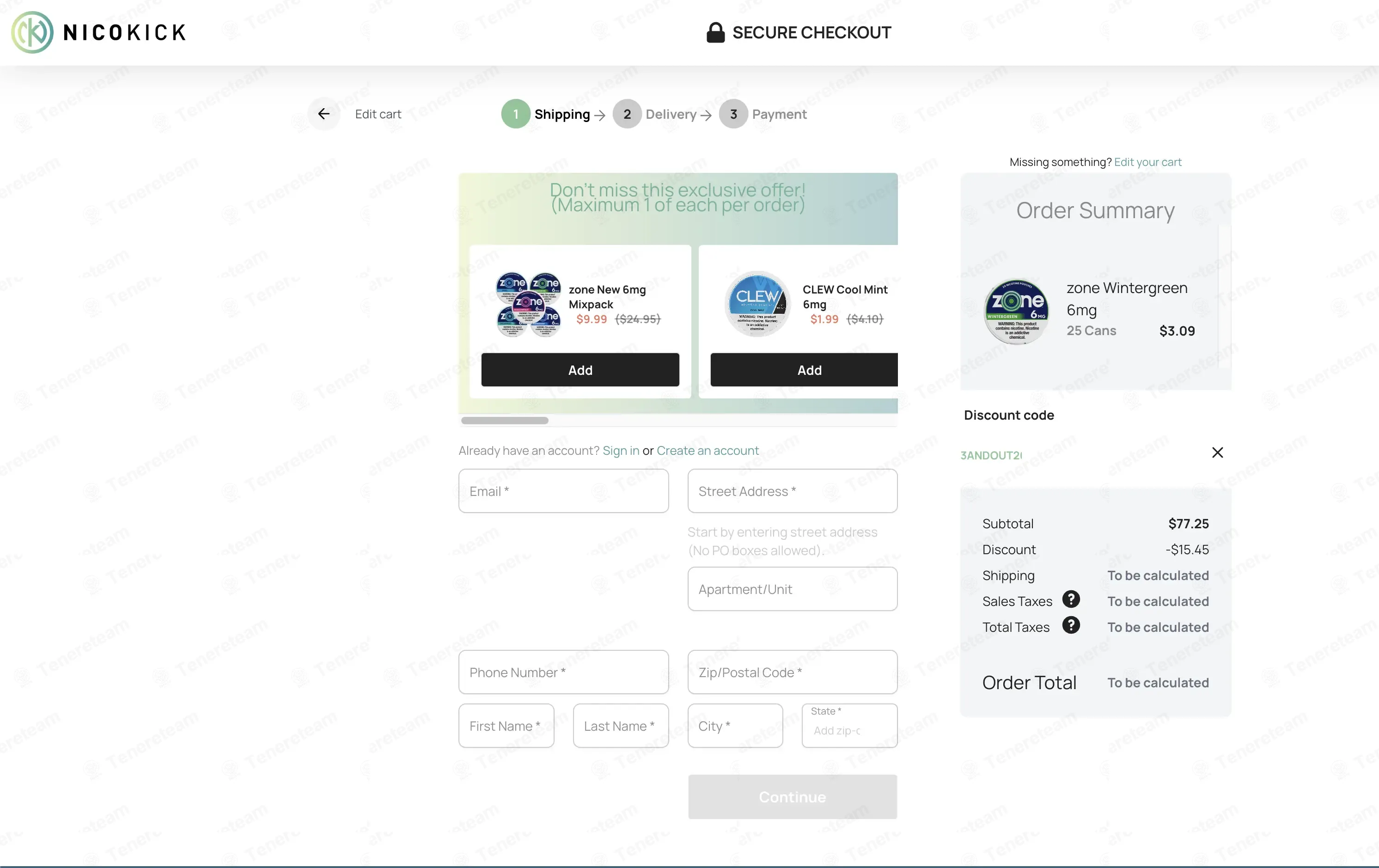This screenshot has width=1379, height=868.
Task: Click the Edit cart link
Action: (378, 114)
